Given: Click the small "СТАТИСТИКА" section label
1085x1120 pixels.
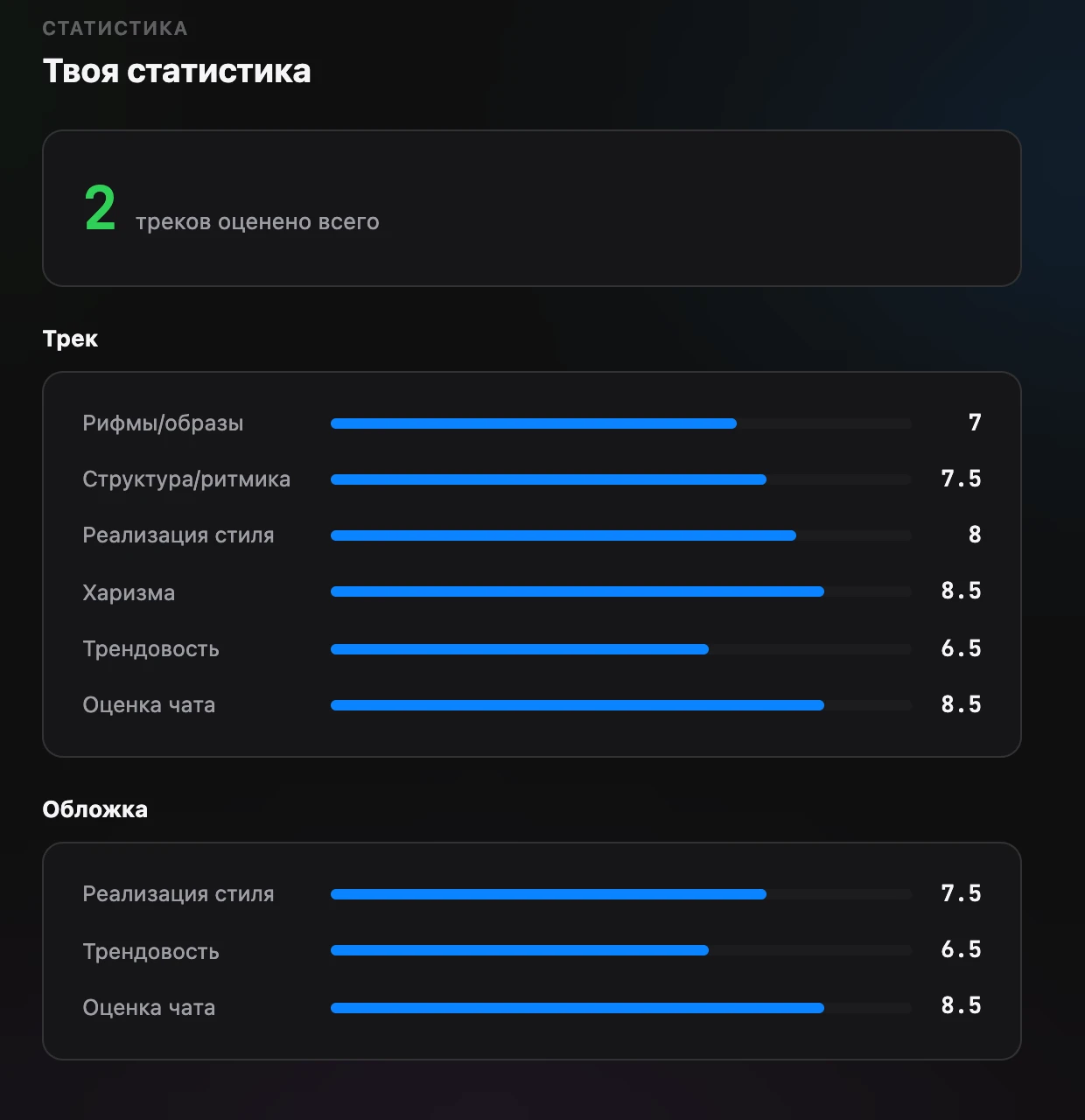Looking at the screenshot, I should pyautogui.click(x=115, y=29).
